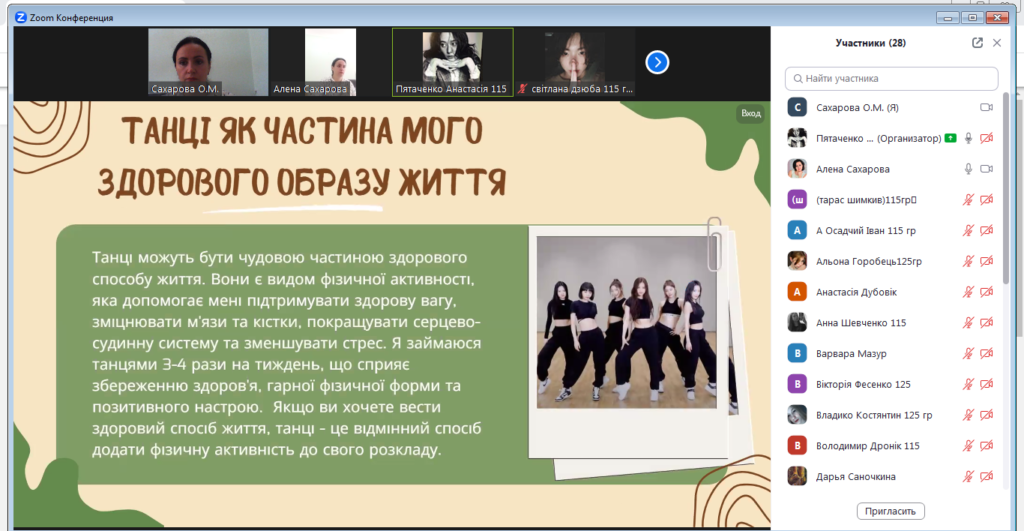Screen dimensions: 1024x531
Task: Click avatar of Альона Горобець125гр
Action: [x=797, y=261]
